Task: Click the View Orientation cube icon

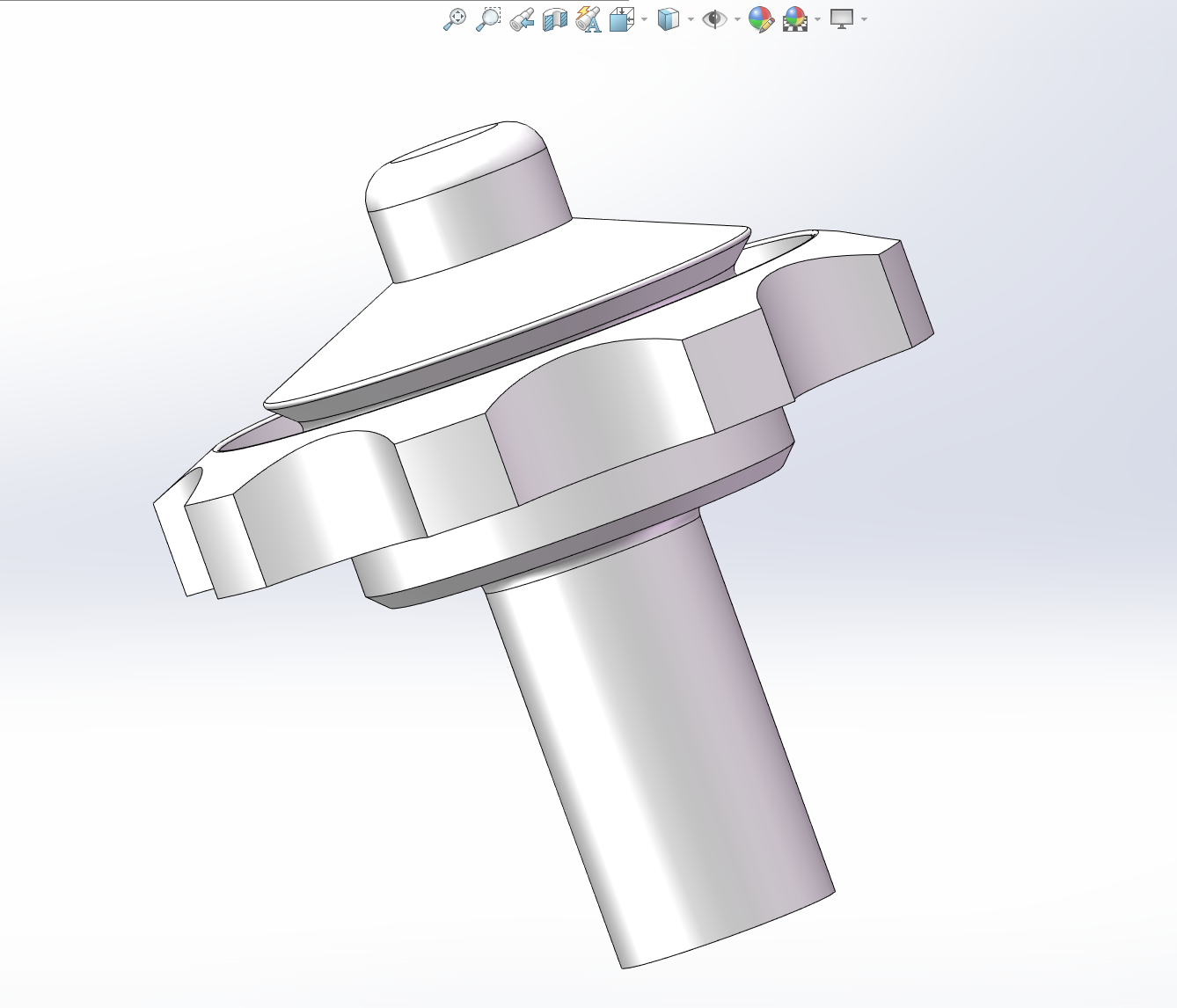Action: pos(621,19)
